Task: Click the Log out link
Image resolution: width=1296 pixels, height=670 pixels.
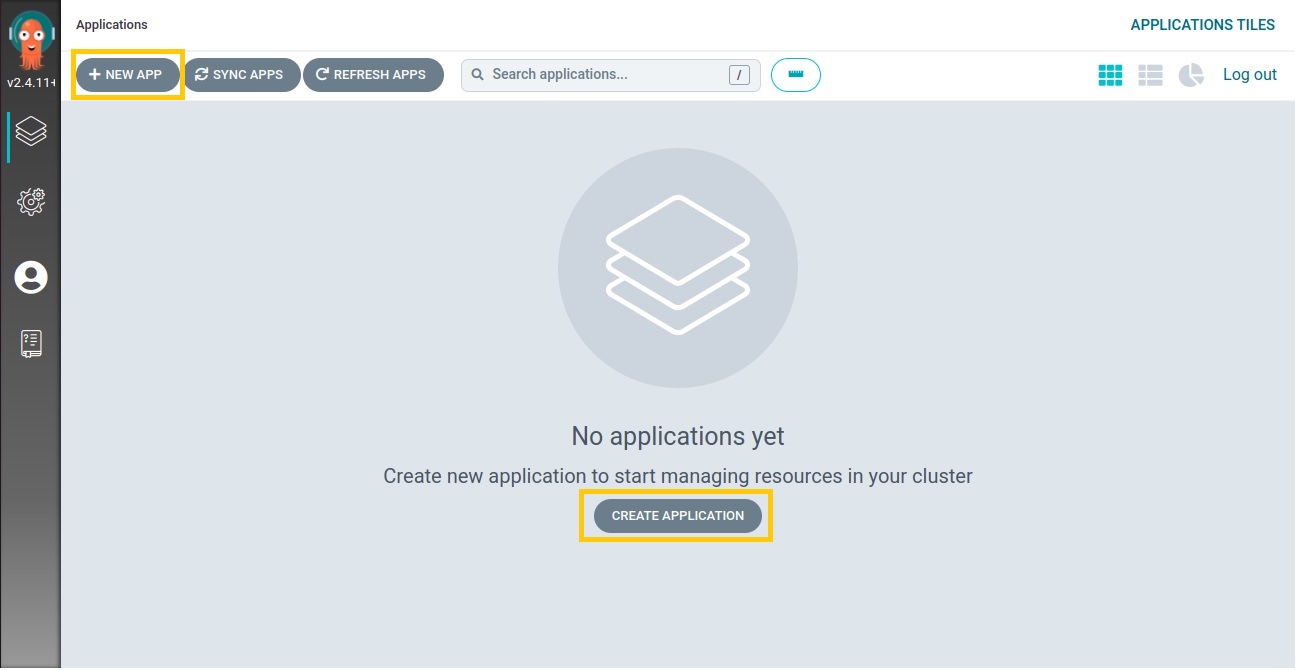Action: pyautogui.click(x=1249, y=75)
